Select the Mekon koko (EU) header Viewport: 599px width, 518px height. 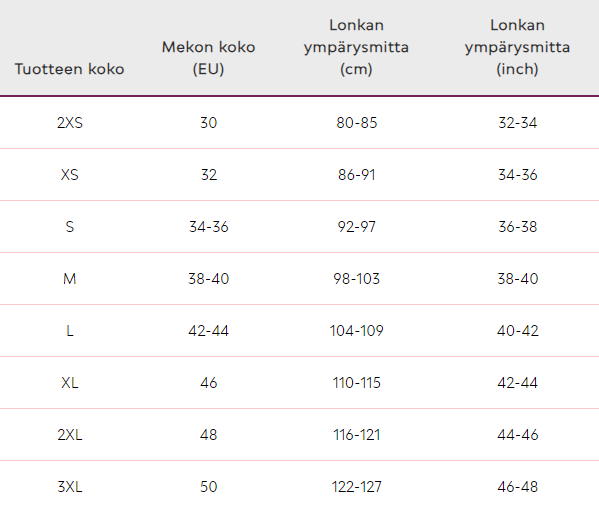pos(208,58)
